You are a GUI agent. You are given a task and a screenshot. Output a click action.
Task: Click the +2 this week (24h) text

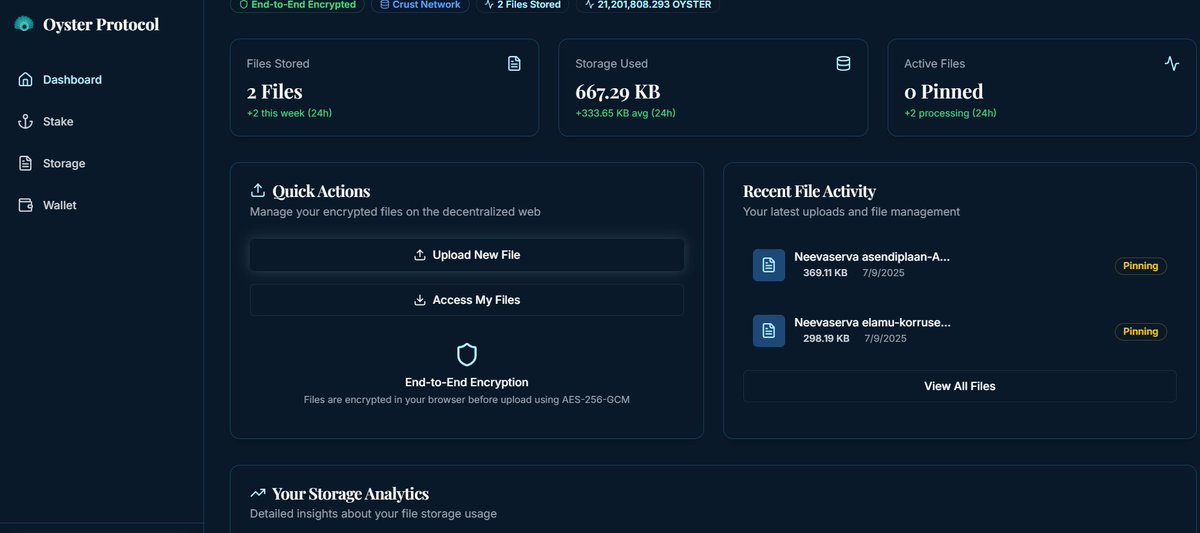point(289,113)
